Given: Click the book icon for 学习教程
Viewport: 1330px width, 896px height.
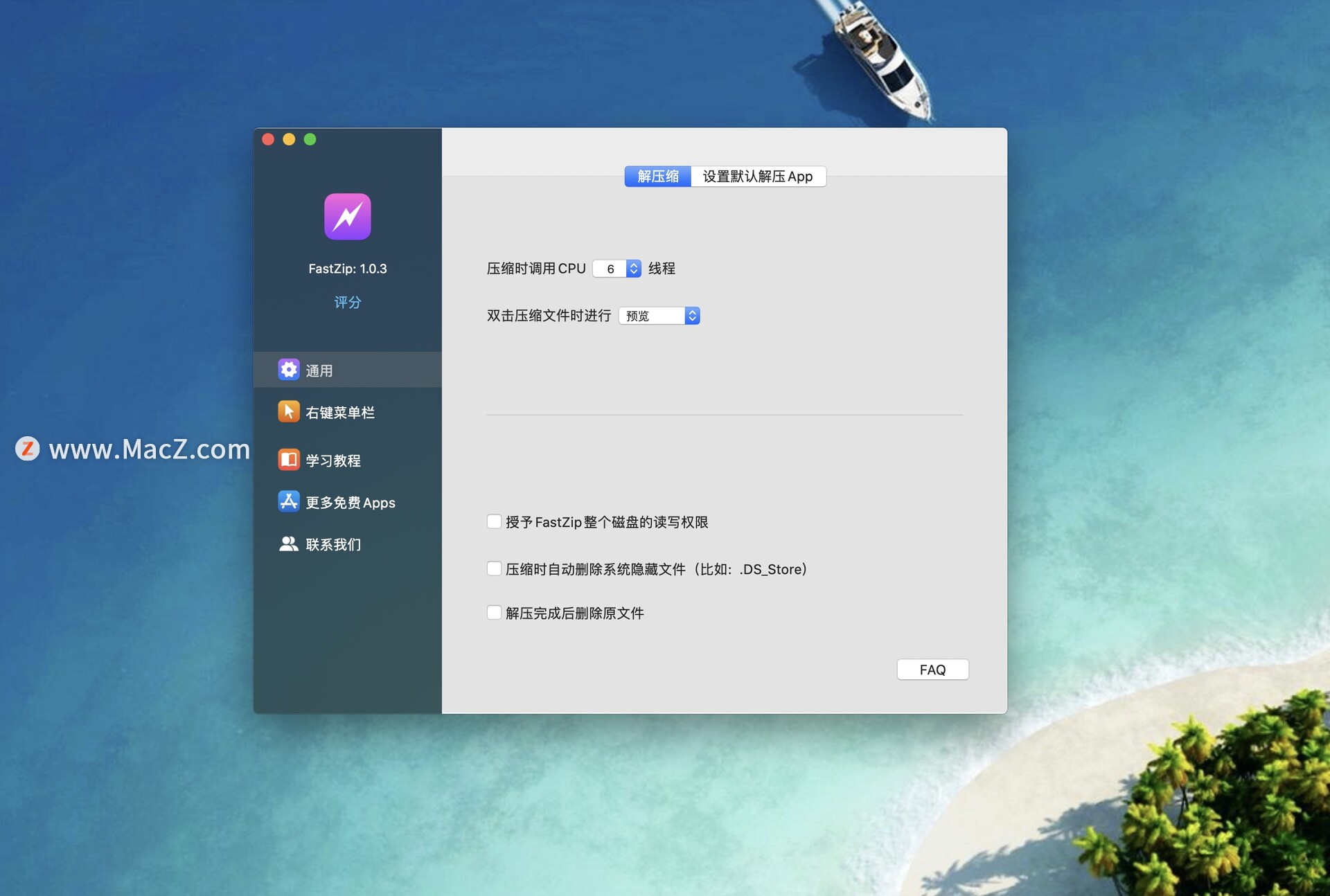Looking at the screenshot, I should [x=288, y=460].
